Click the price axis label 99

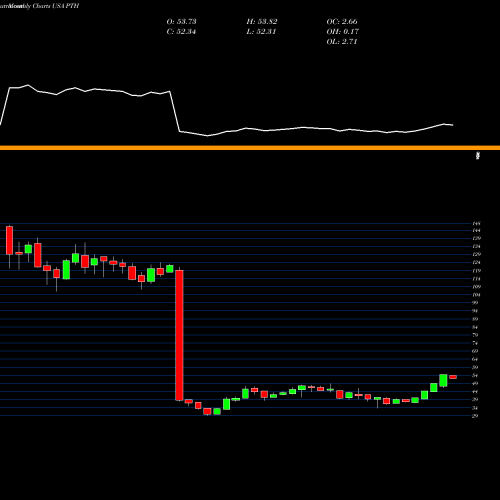point(475,303)
